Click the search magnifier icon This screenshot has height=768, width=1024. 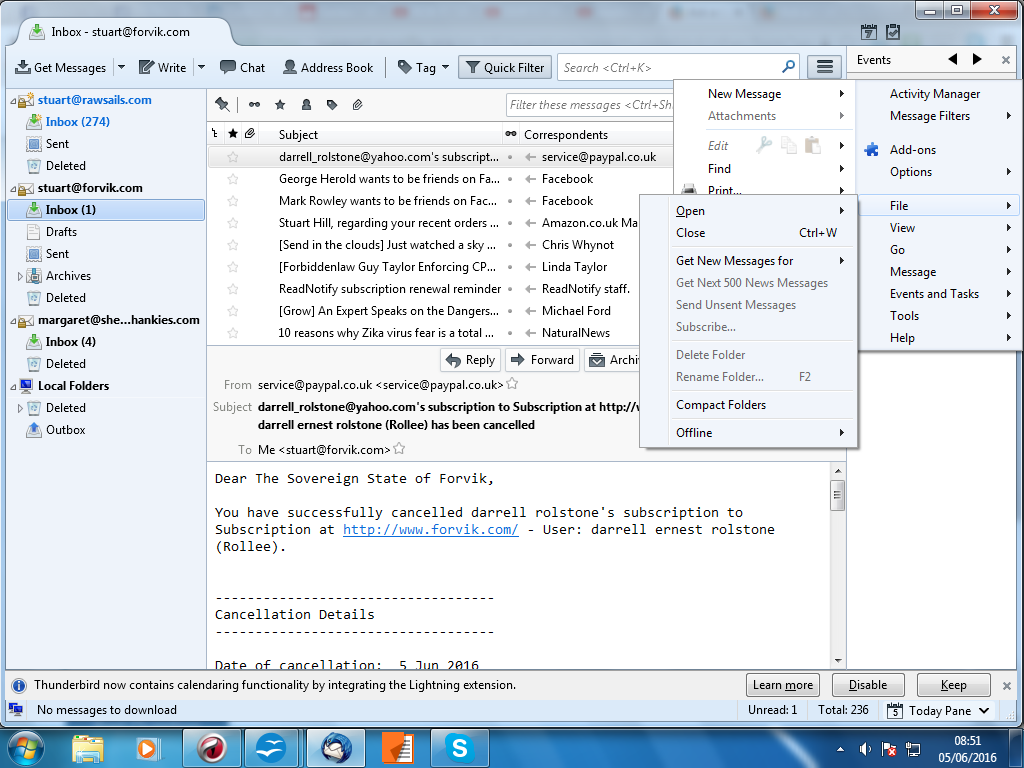tap(788, 67)
